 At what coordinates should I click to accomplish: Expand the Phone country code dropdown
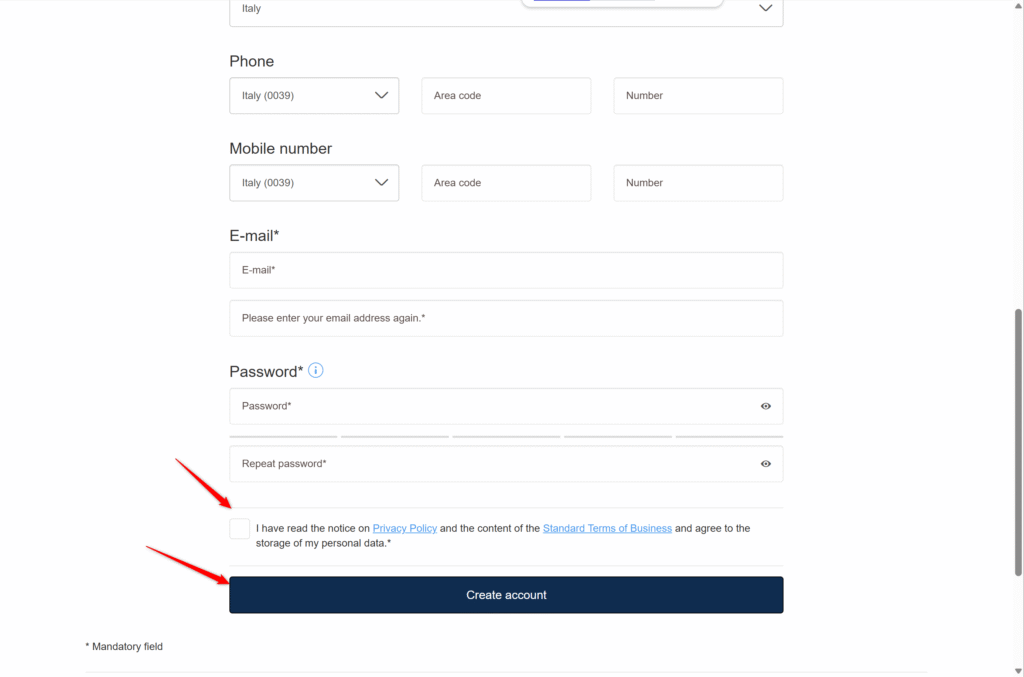pyautogui.click(x=314, y=95)
